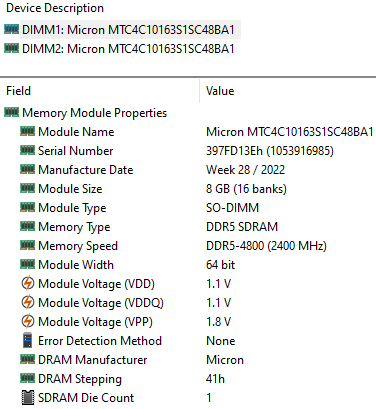Select the Memory Speed field label
376x409 pixels.
coord(78,246)
